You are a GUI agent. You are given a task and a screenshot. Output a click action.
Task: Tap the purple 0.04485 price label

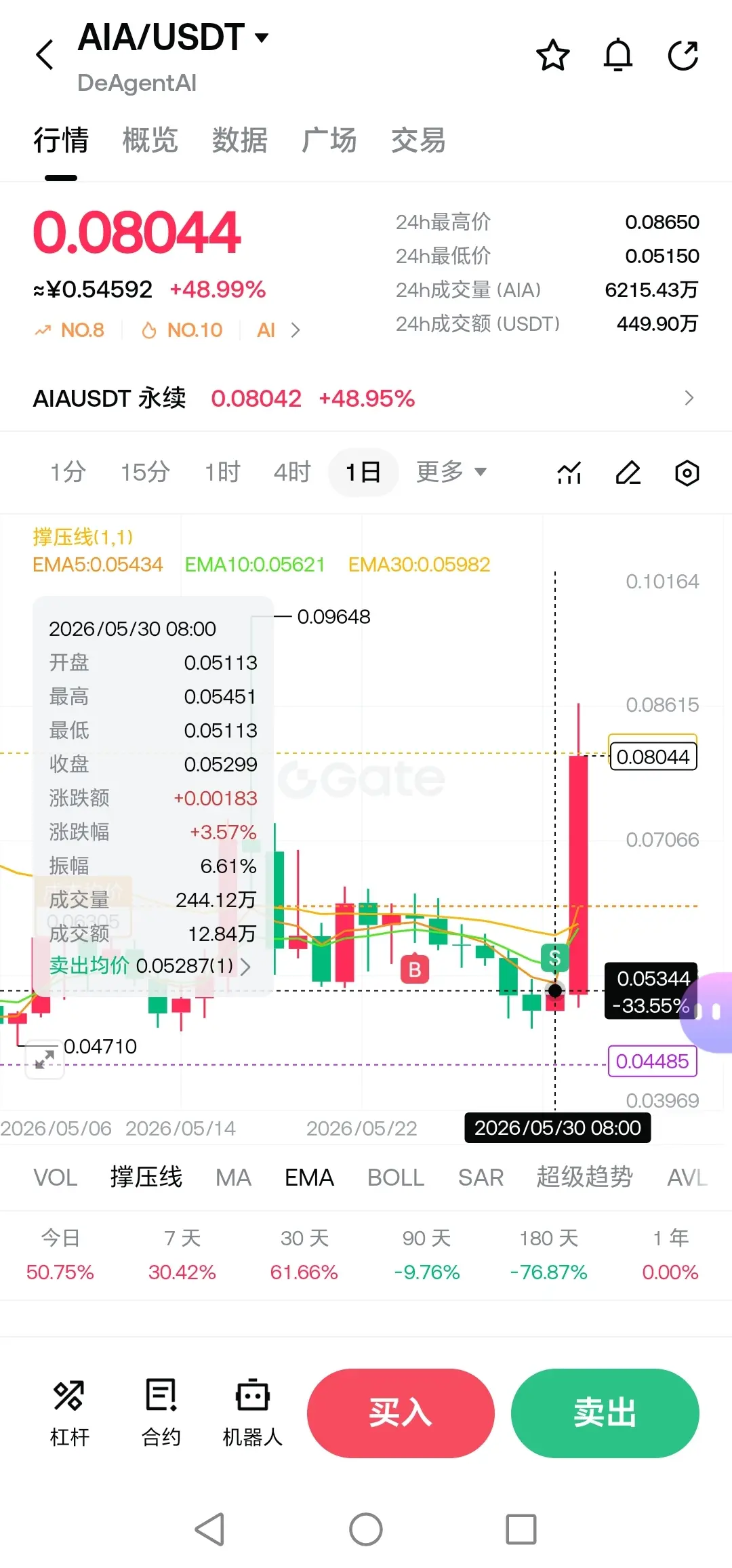(x=653, y=1061)
